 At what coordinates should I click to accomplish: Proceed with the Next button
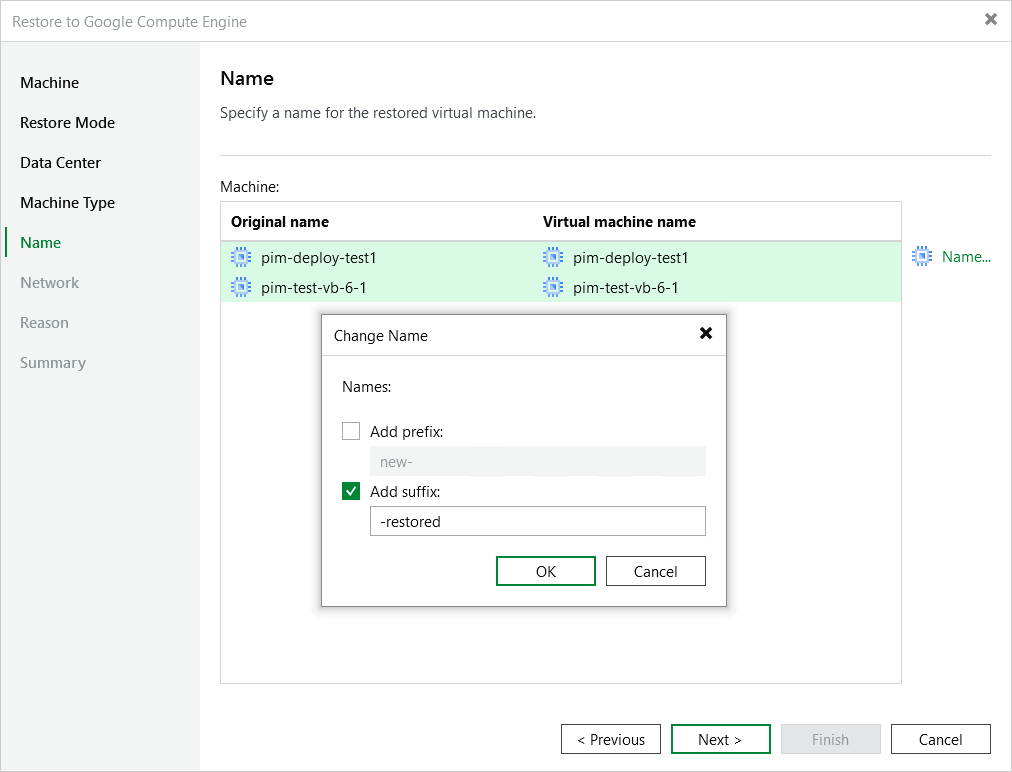click(720, 739)
